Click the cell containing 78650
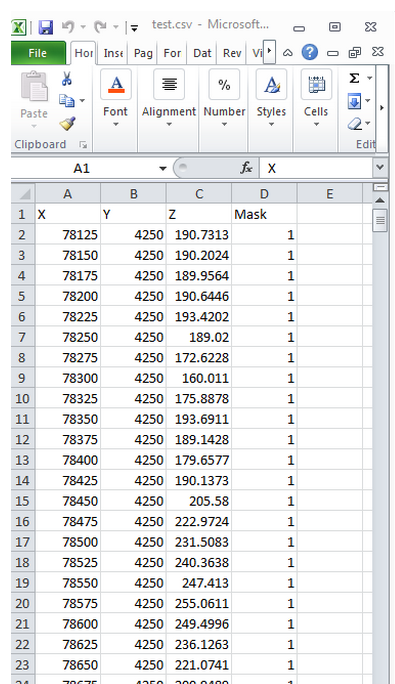 coord(68,665)
